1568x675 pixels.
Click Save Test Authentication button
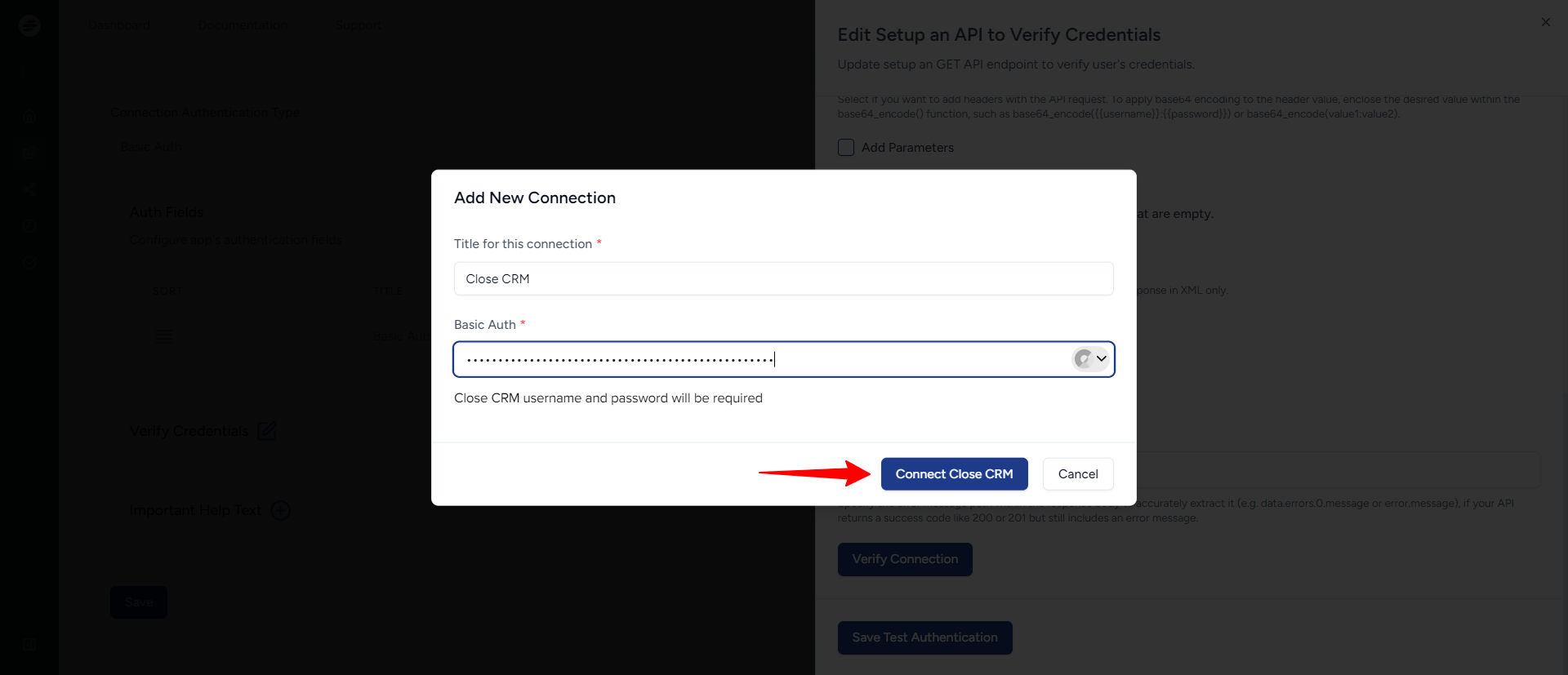pos(924,637)
